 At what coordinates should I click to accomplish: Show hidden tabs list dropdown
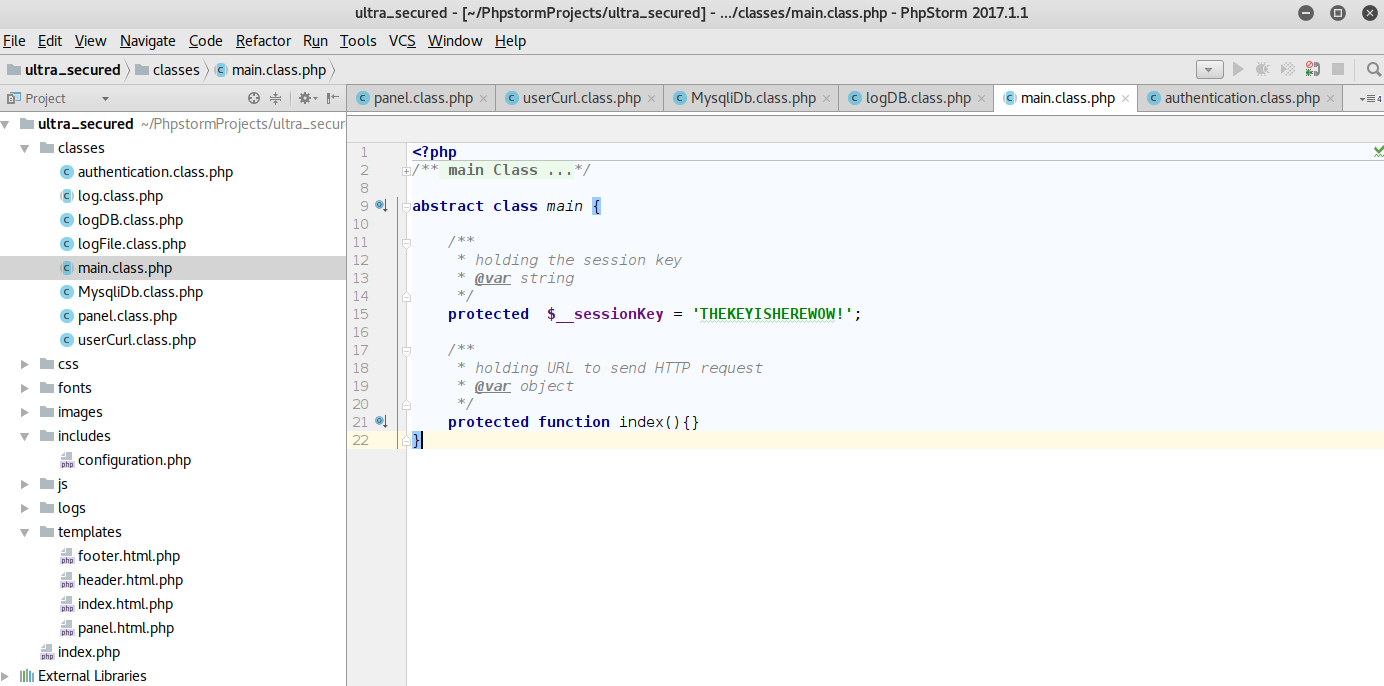pyautogui.click(x=1371, y=98)
